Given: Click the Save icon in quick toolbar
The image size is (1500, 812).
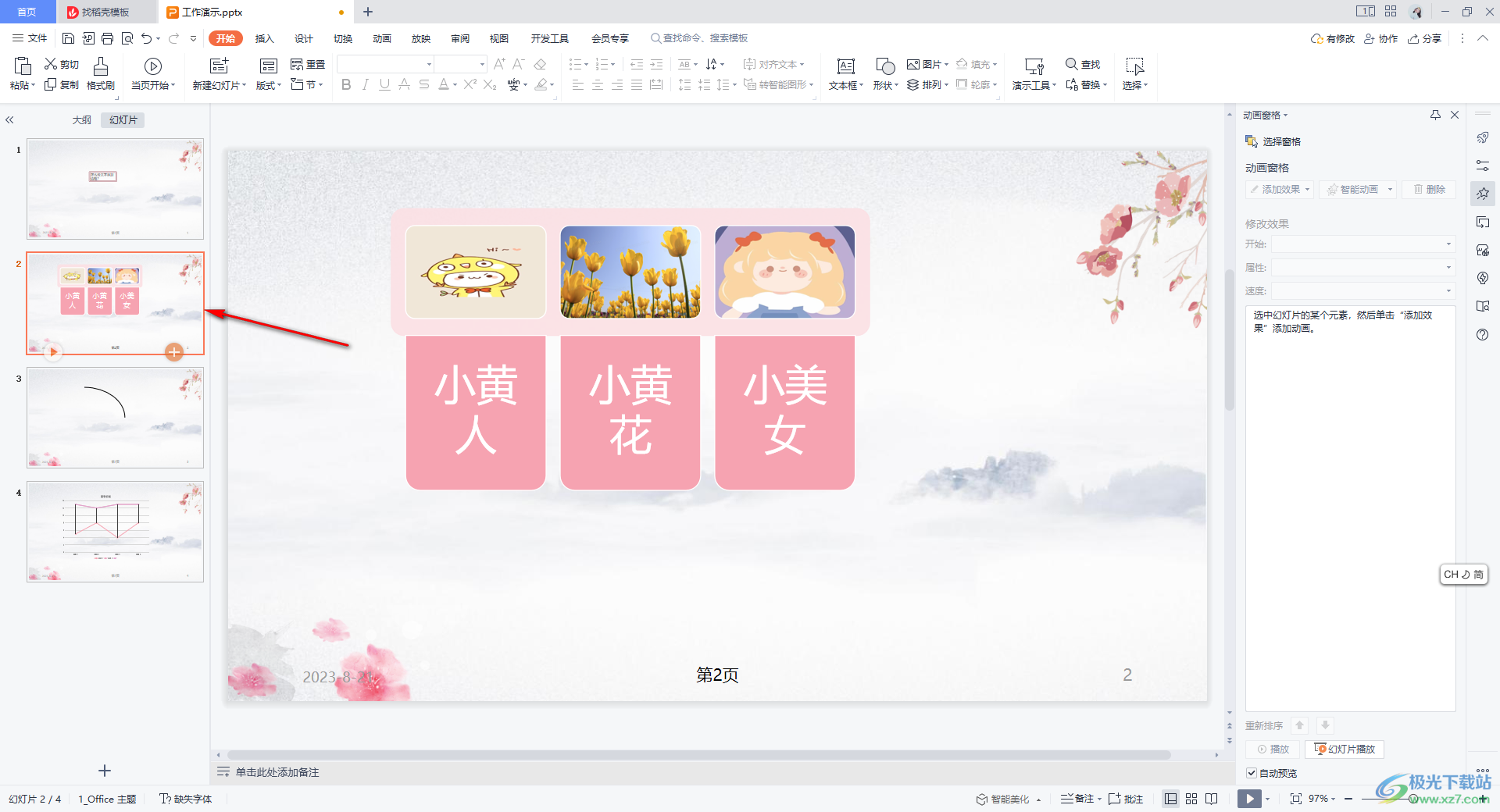Looking at the screenshot, I should pos(68,38).
